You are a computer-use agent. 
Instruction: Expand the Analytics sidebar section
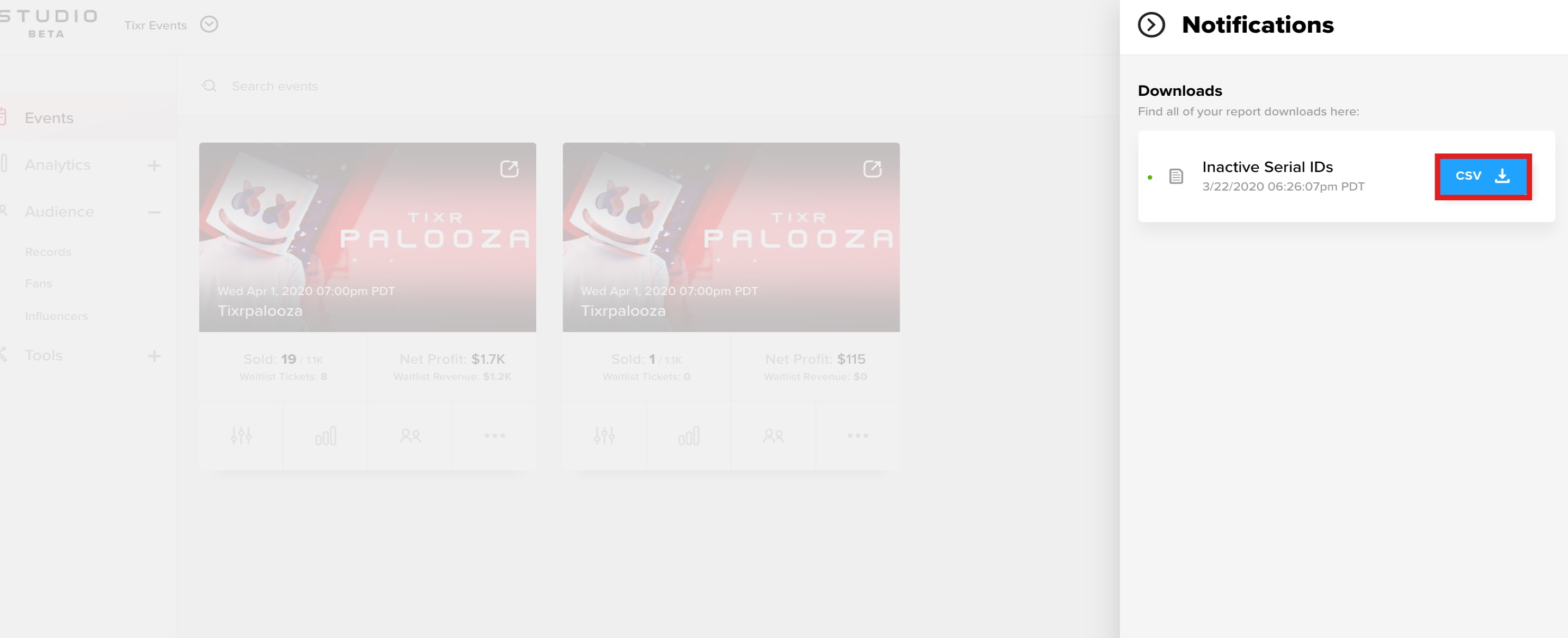click(x=154, y=165)
